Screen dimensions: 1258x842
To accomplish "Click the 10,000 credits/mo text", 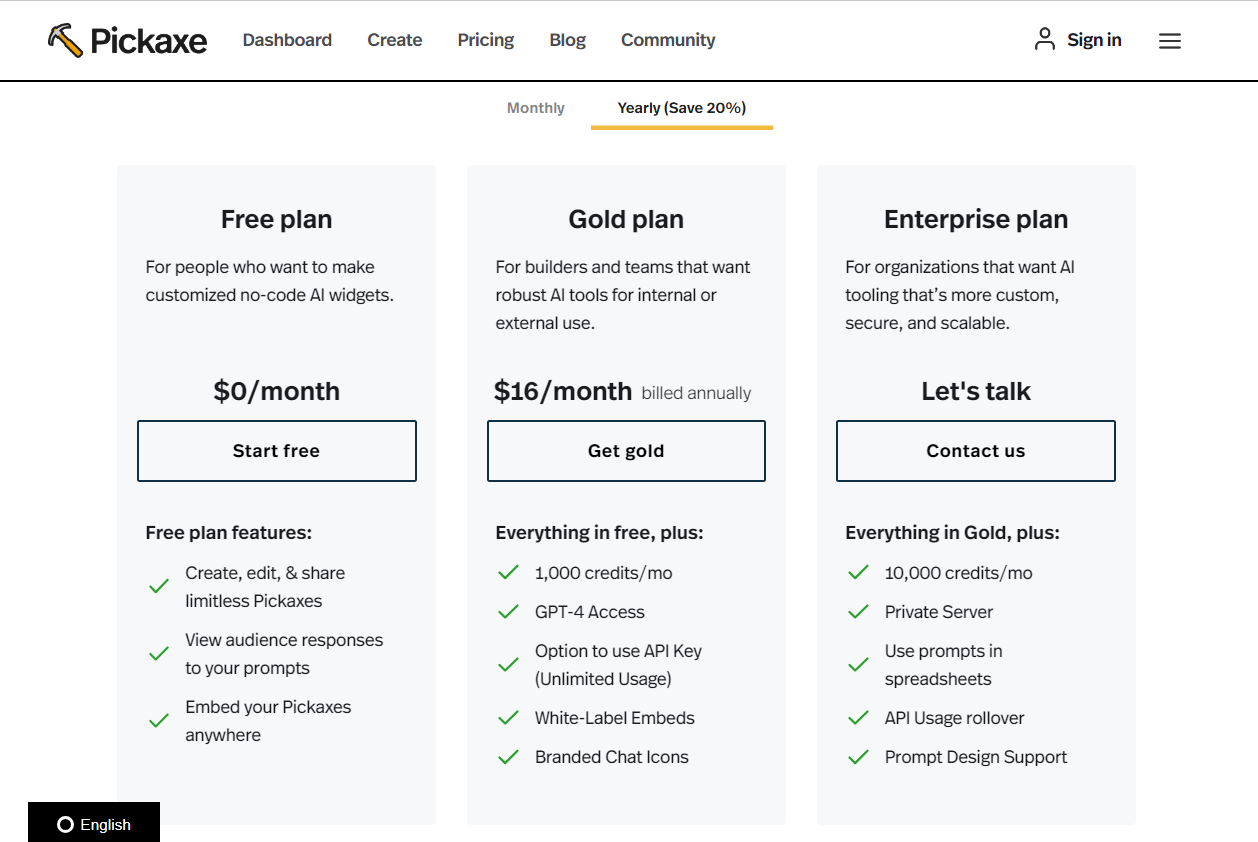I will point(959,573).
